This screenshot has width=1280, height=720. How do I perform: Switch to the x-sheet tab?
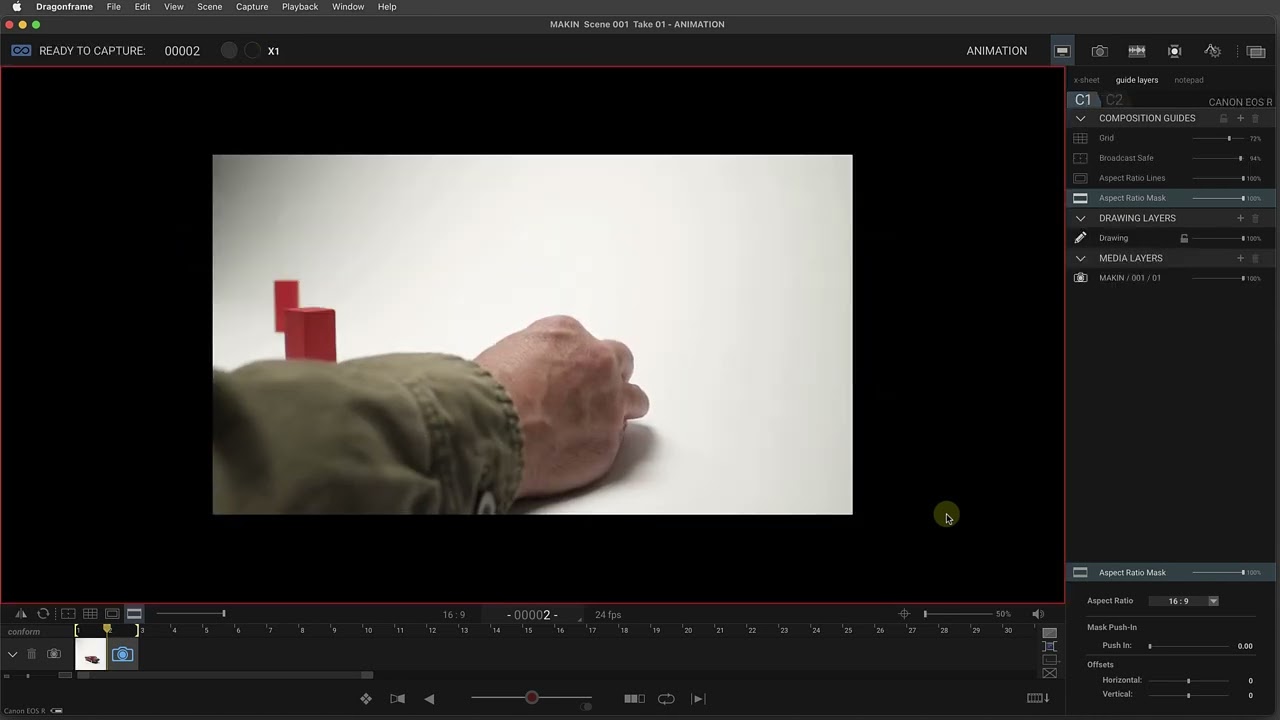pos(1086,80)
